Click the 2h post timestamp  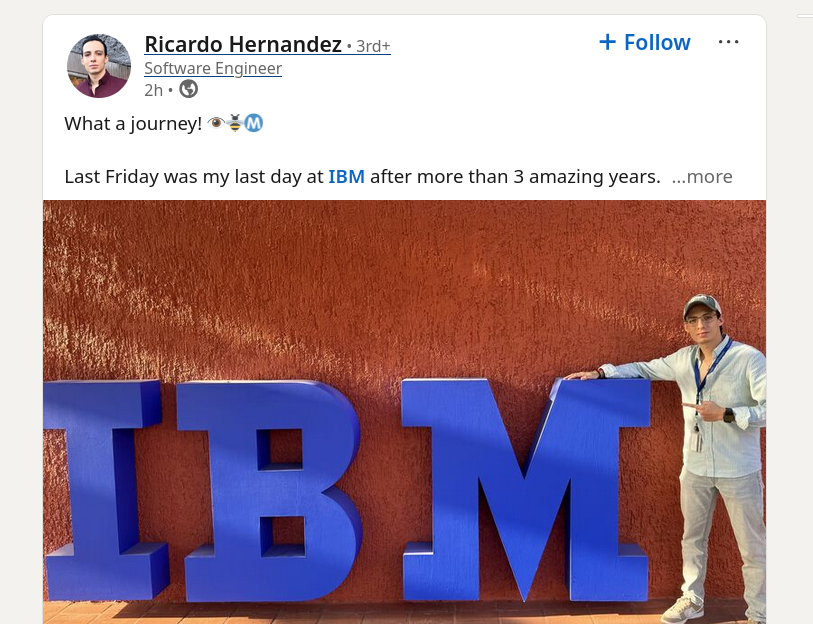(153, 89)
